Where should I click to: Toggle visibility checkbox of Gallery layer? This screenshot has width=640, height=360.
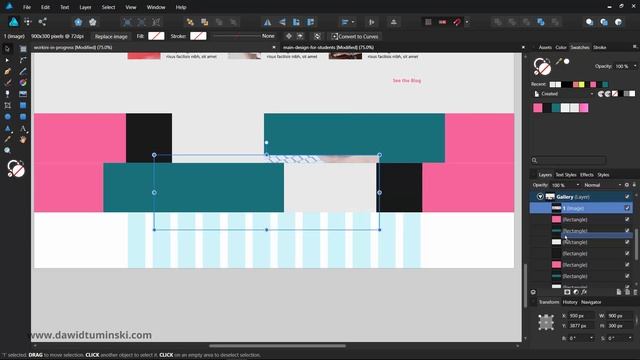point(627,197)
